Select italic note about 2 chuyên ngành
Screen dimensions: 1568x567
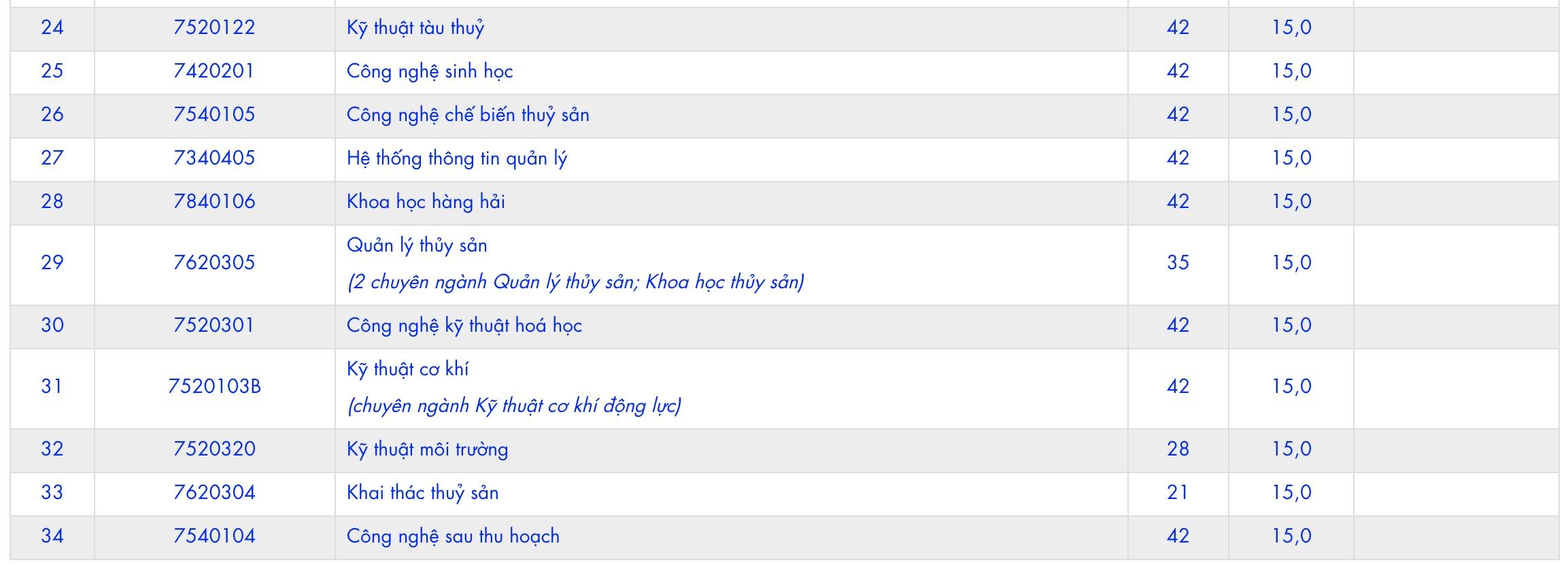[x=575, y=282]
